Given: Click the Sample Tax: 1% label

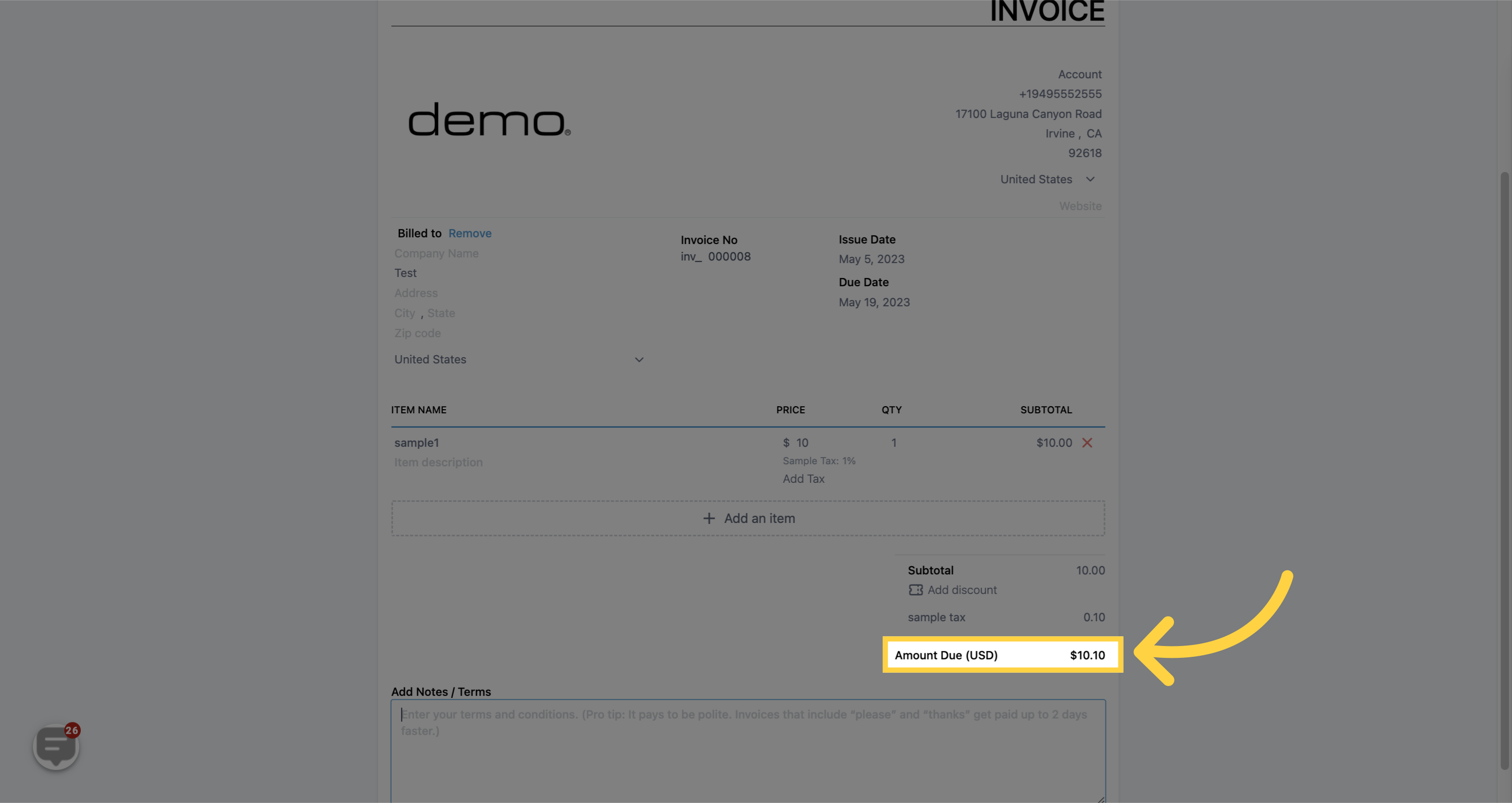Looking at the screenshot, I should [819, 461].
